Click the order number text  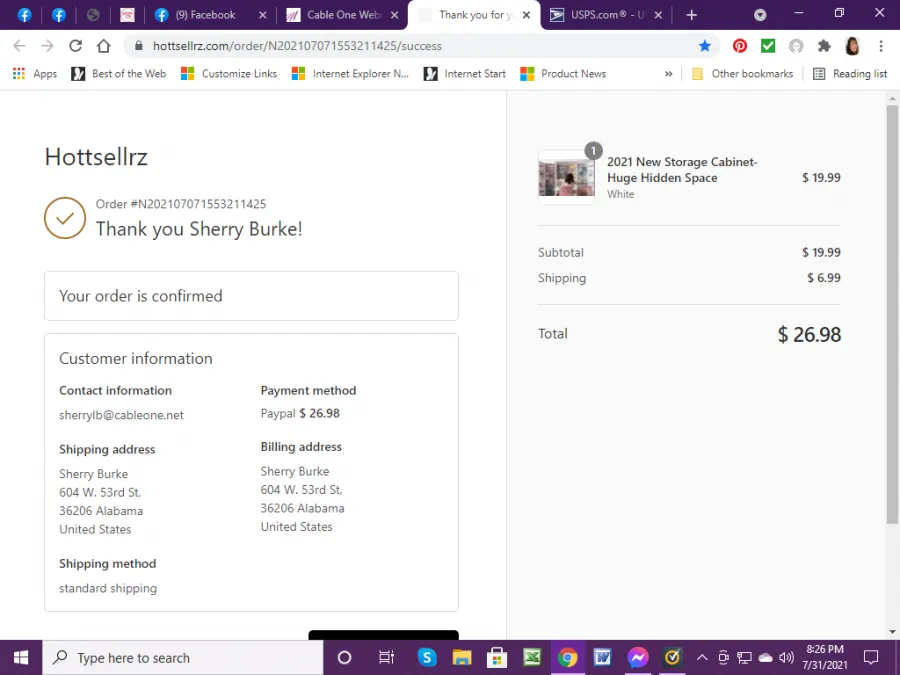(x=181, y=204)
